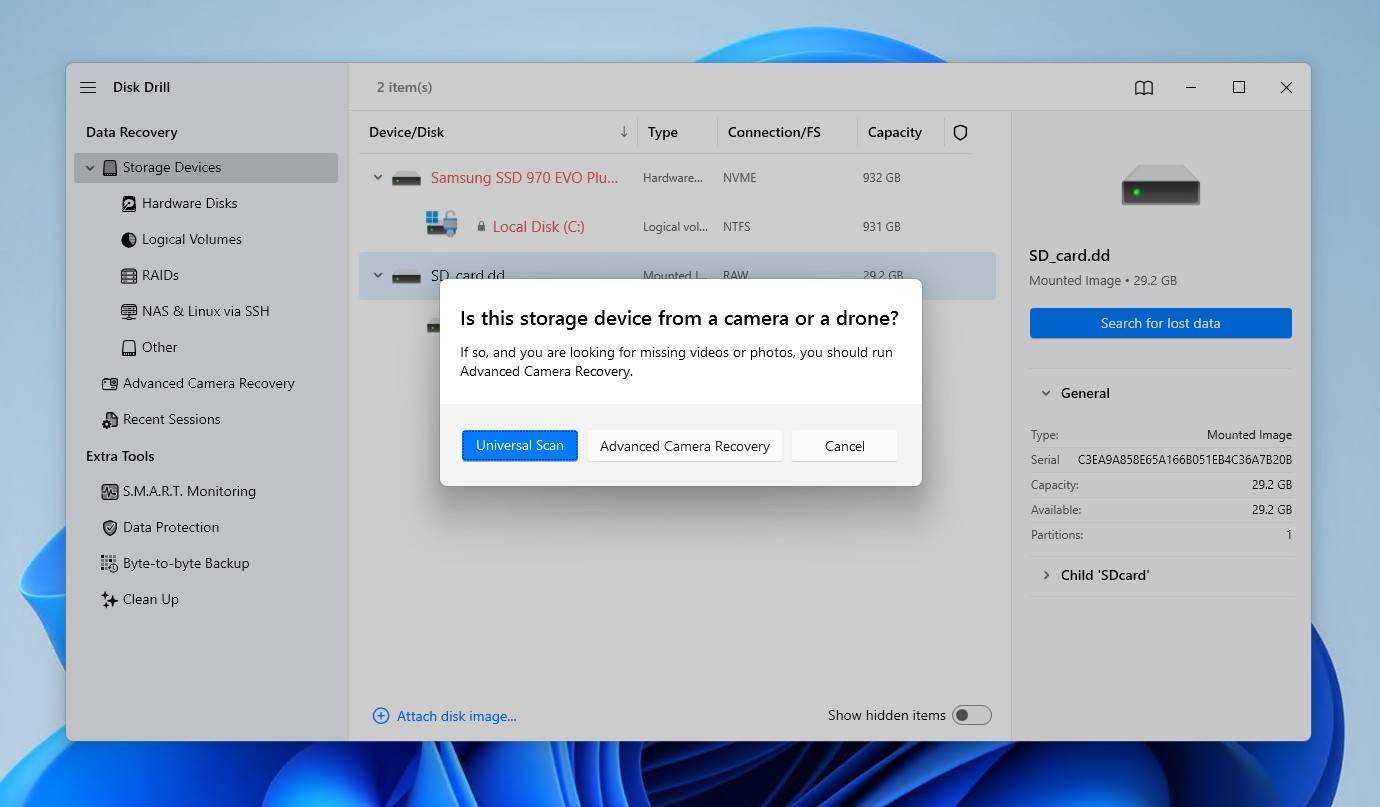
Task: Click the RAIDs icon in sidebar
Action: point(129,276)
